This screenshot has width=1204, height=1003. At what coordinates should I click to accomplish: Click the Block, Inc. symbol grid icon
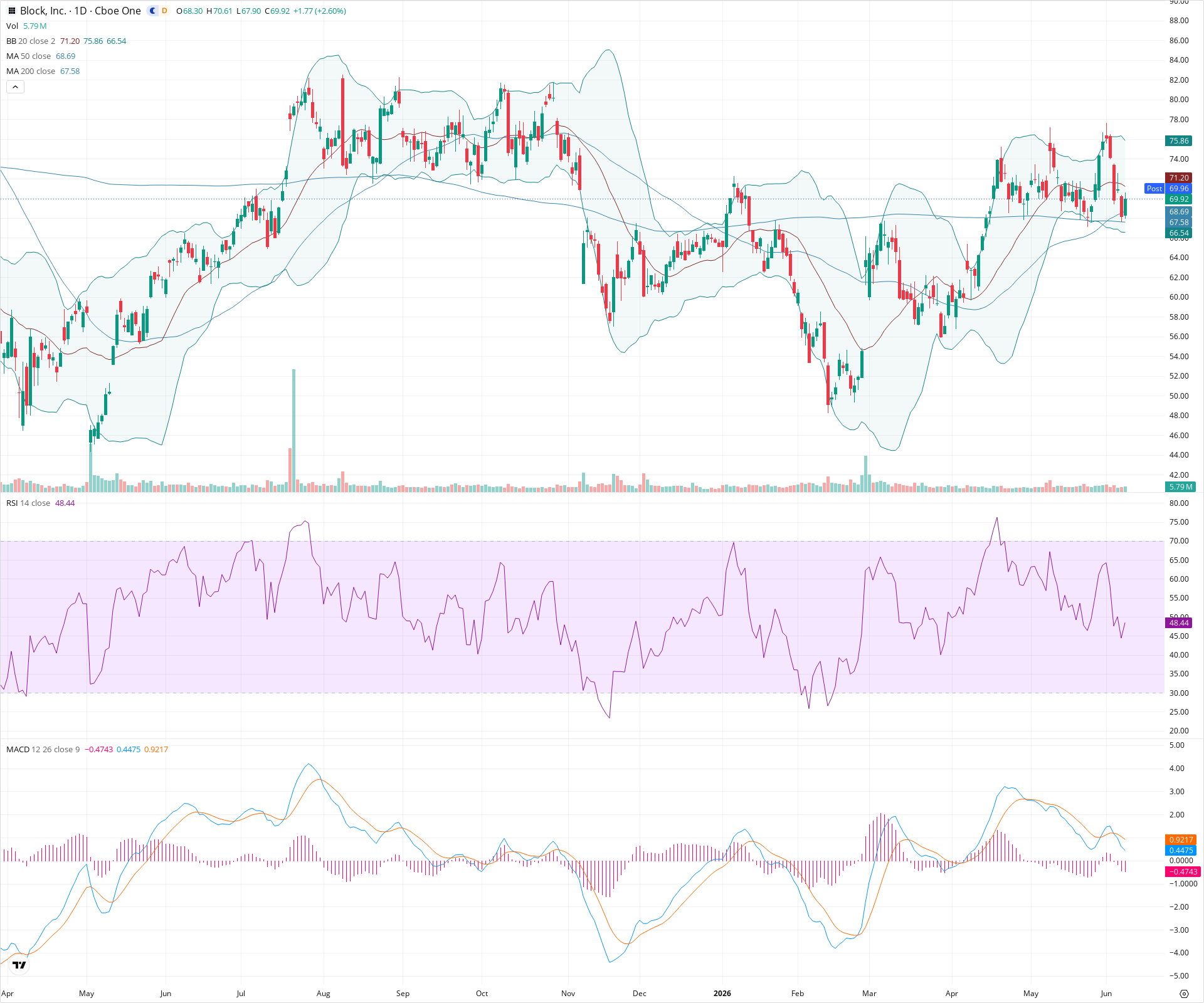click(11, 11)
